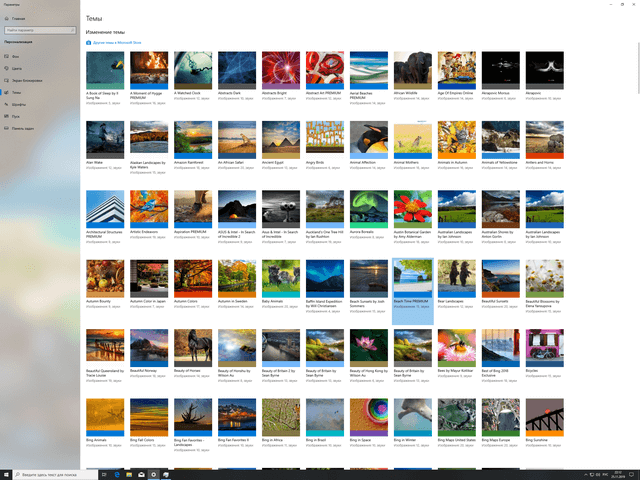
Task: Open Task View on the taskbar
Action: tap(104, 475)
